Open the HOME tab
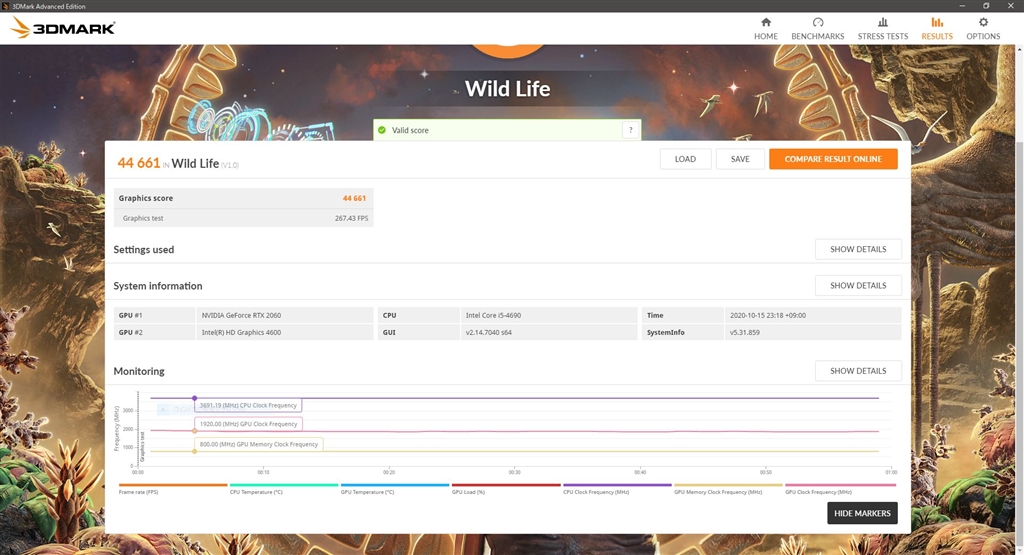The width and height of the screenshot is (1024, 555). point(765,29)
